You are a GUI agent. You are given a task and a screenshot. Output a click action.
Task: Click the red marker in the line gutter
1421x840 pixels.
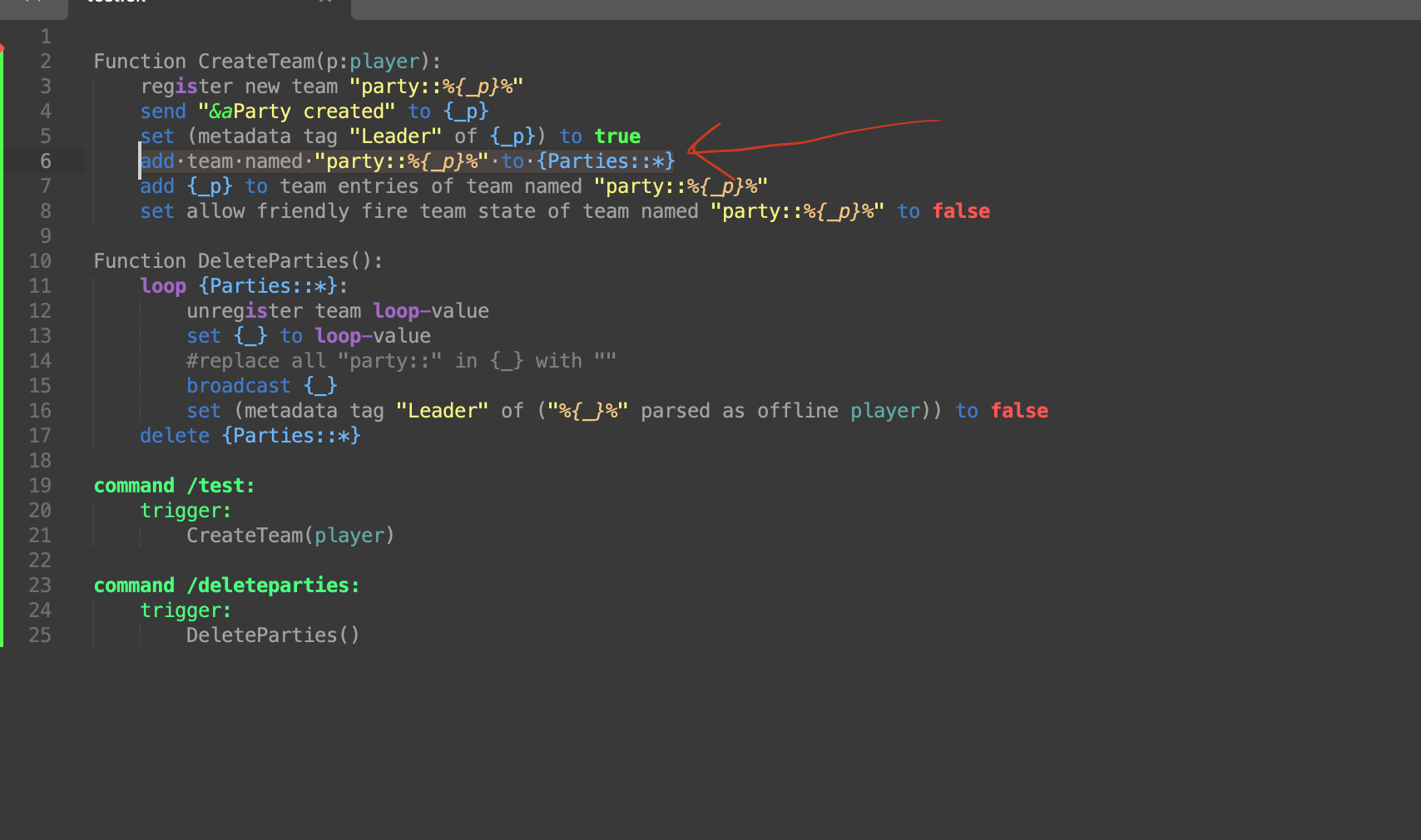pyautogui.click(x=3, y=48)
